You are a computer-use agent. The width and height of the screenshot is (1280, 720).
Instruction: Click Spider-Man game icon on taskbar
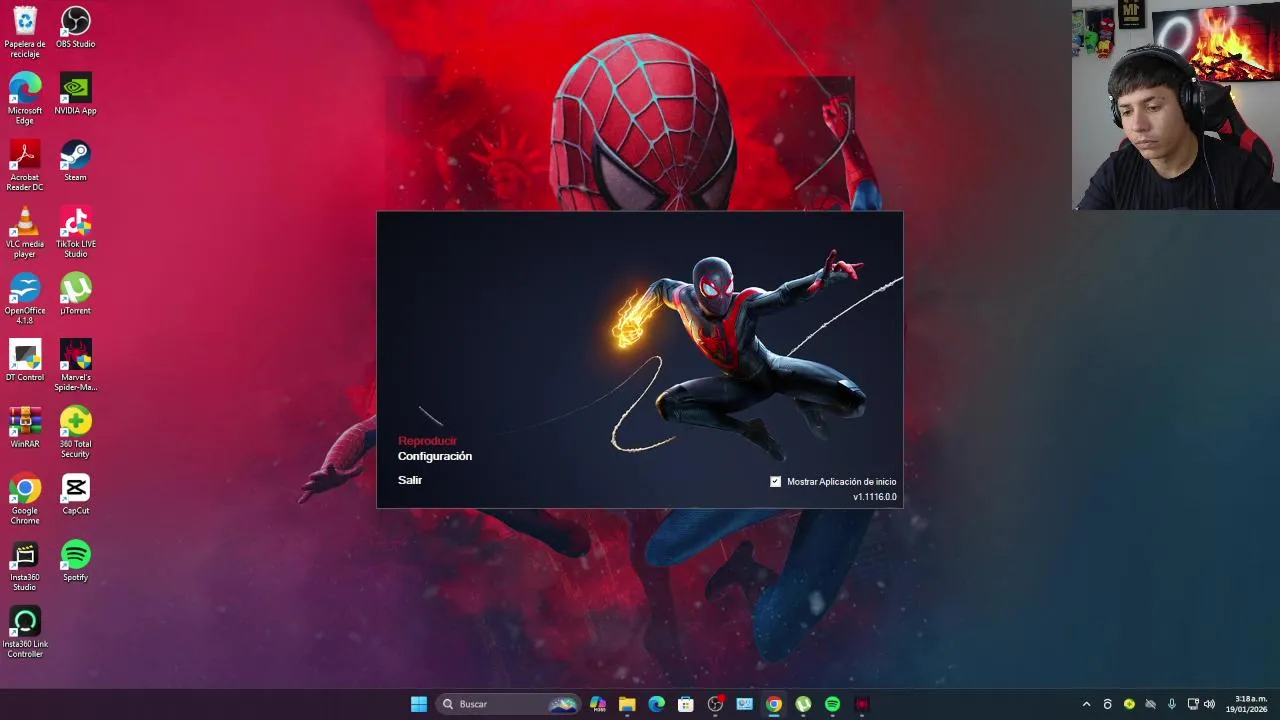click(x=862, y=704)
